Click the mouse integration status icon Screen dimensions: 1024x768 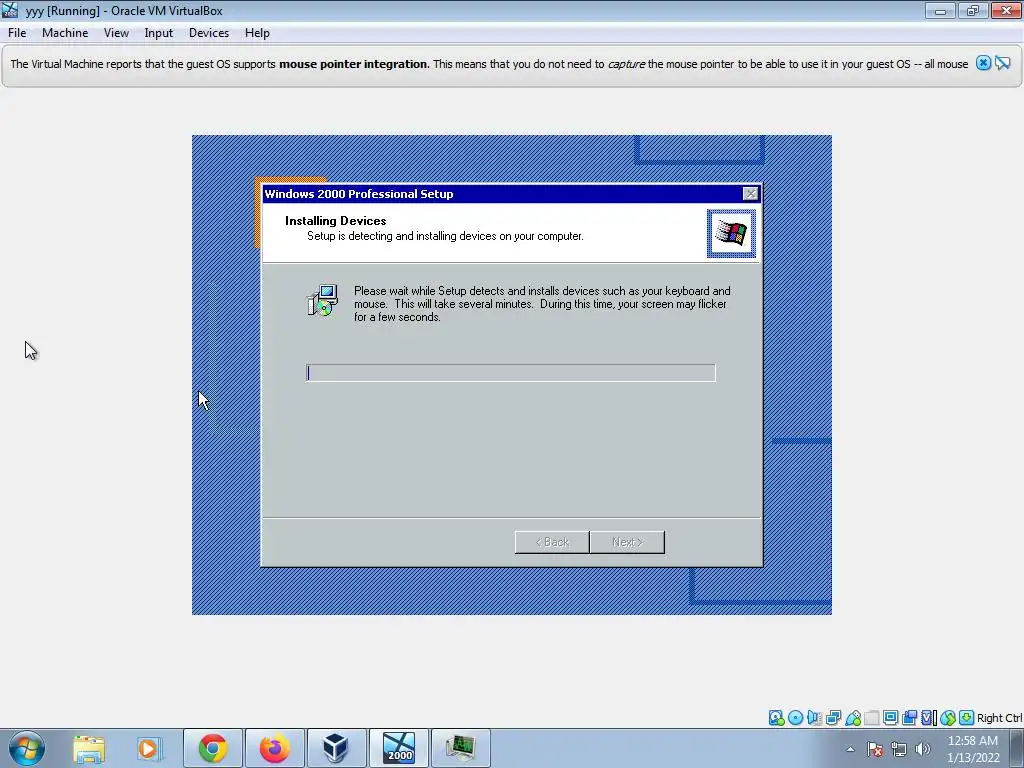pos(948,718)
